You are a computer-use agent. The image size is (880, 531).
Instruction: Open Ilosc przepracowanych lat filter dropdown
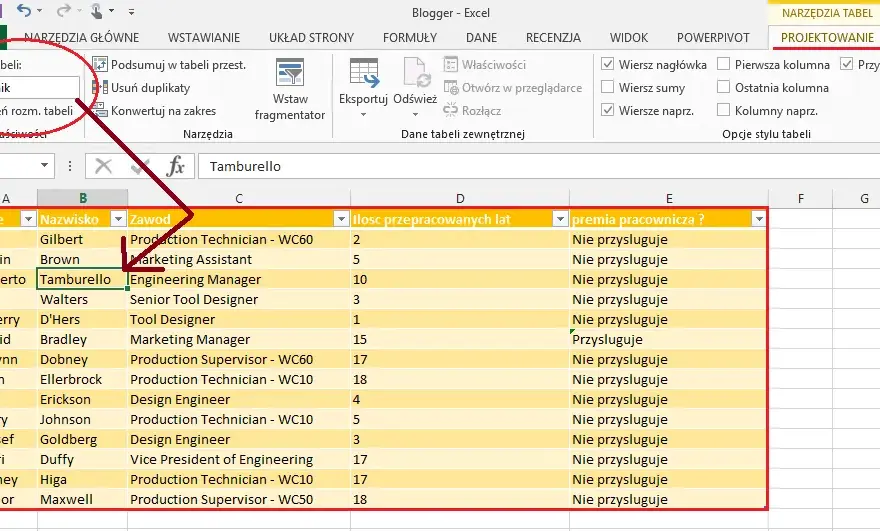[560, 219]
